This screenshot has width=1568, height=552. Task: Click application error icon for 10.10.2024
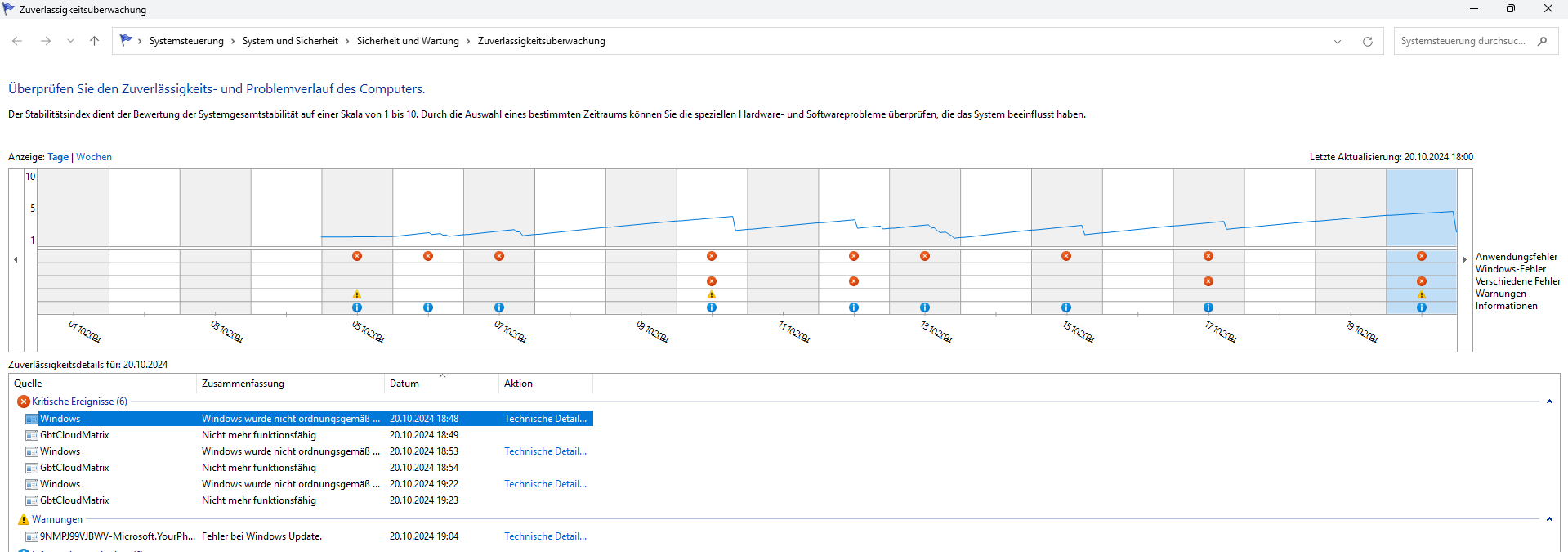(x=712, y=256)
